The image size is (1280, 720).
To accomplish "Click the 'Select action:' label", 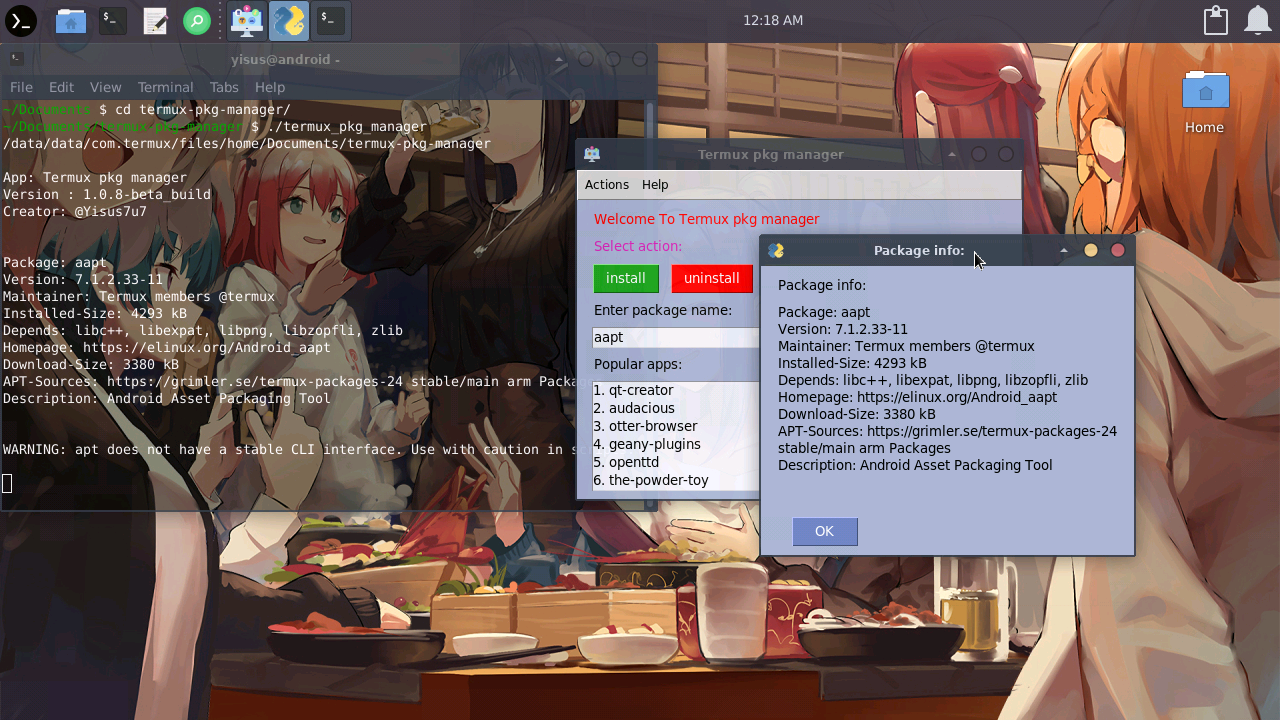I will point(638,246).
